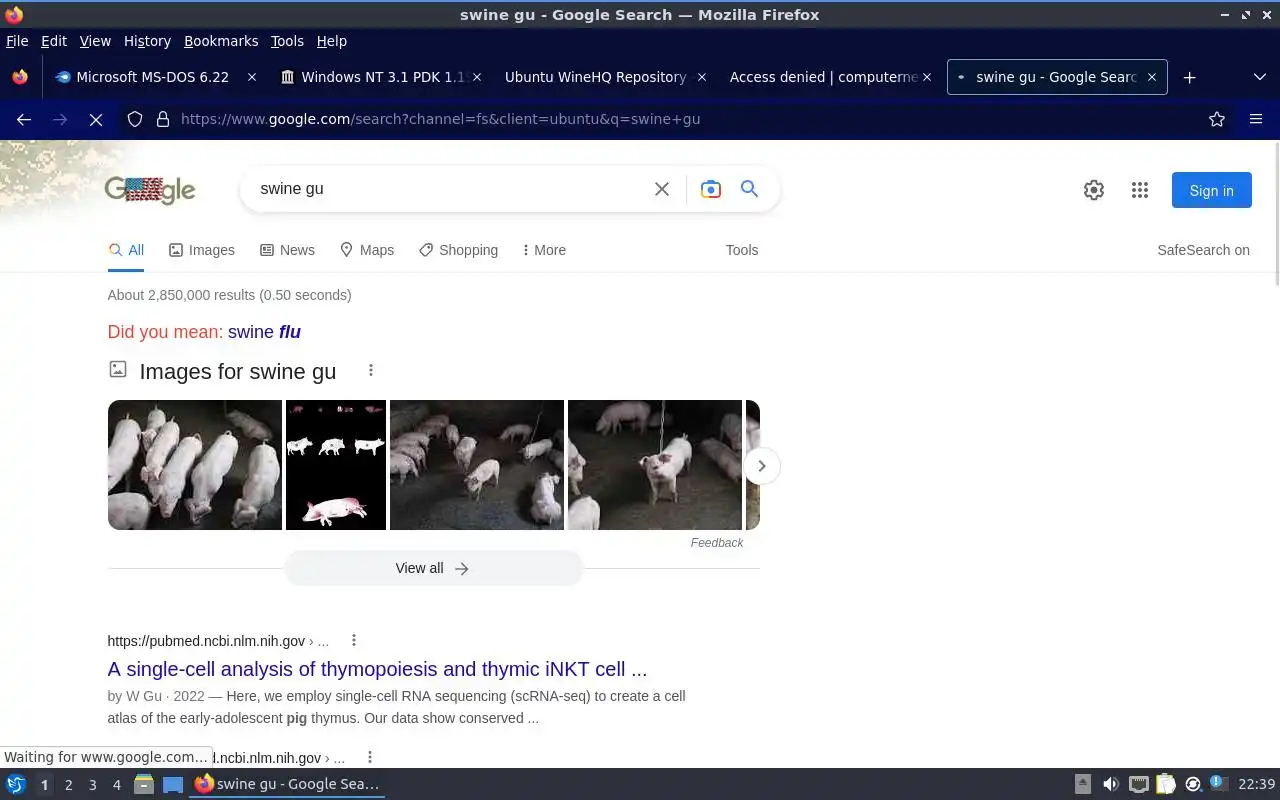Clear the search box with the X
The image size is (1280, 800).
tap(661, 189)
